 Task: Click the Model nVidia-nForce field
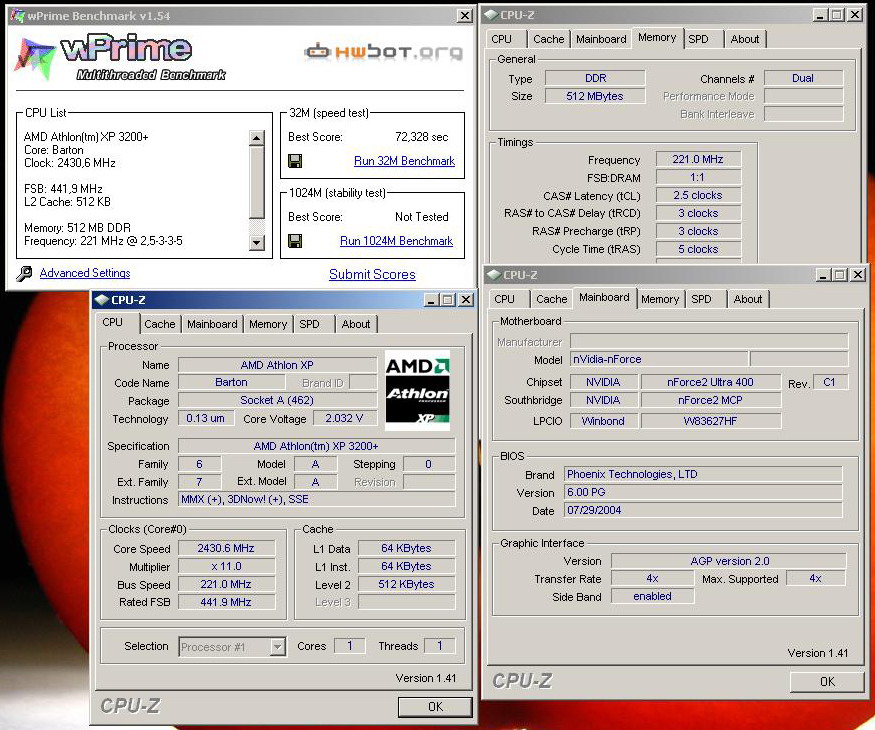pyautogui.click(x=659, y=359)
